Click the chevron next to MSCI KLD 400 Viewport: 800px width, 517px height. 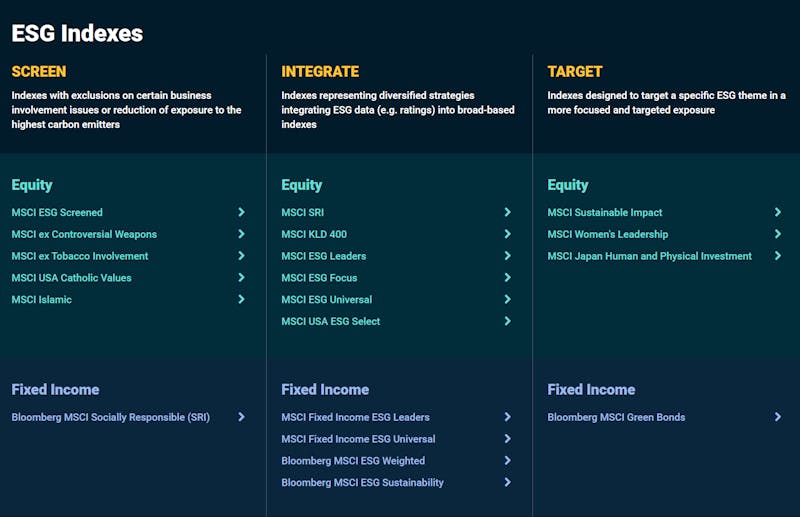pyautogui.click(x=508, y=234)
